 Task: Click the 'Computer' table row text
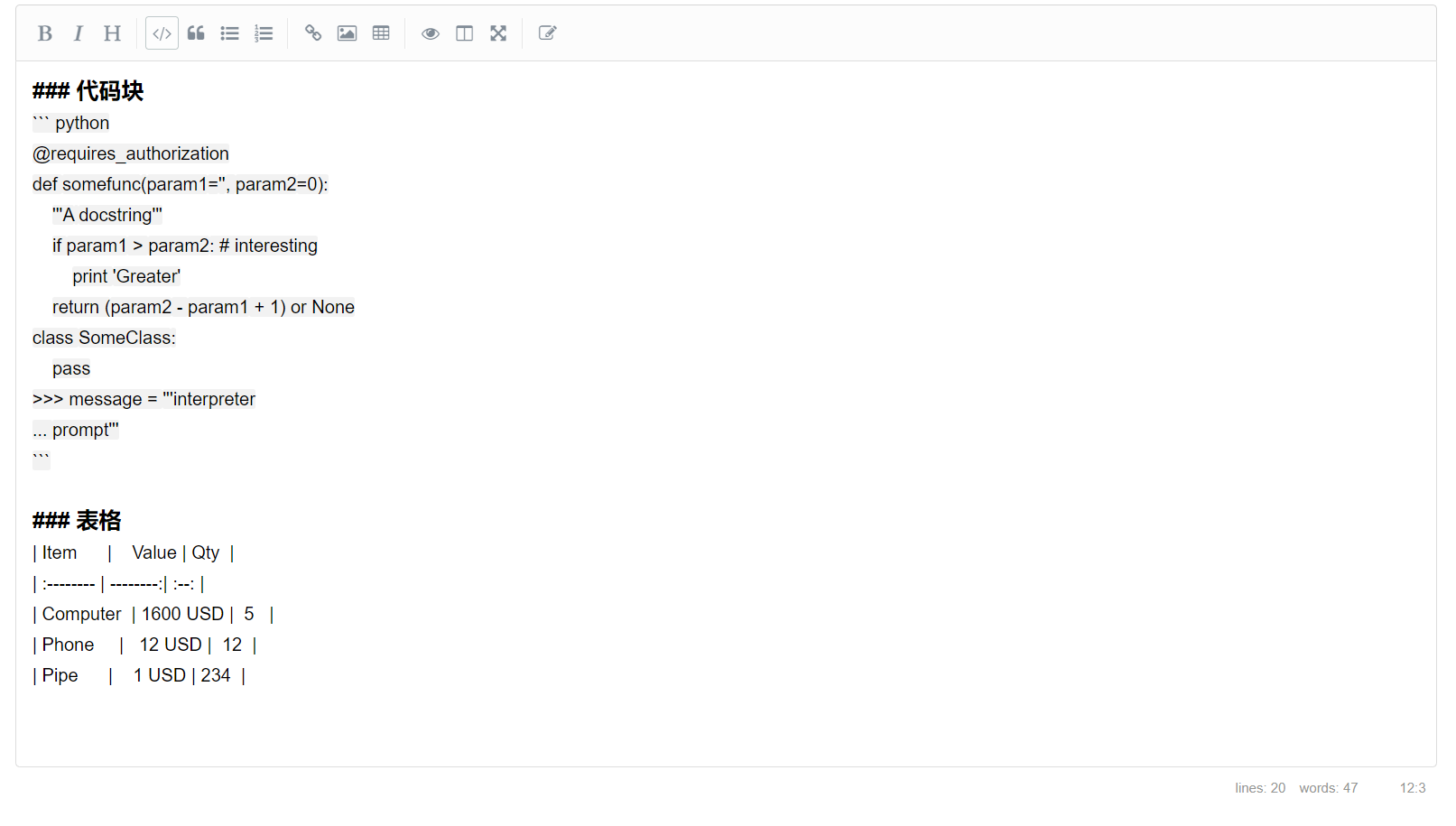[81, 614]
